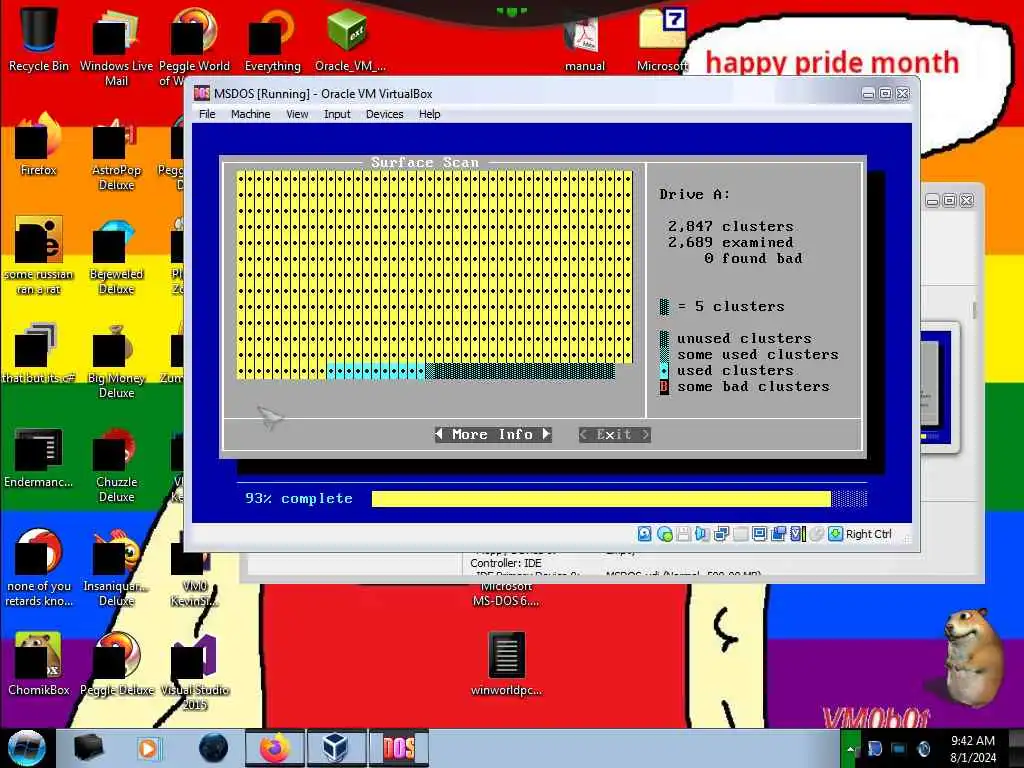Click the Windows Start orb
This screenshot has width=1024, height=768.
pyautogui.click(x=26, y=748)
